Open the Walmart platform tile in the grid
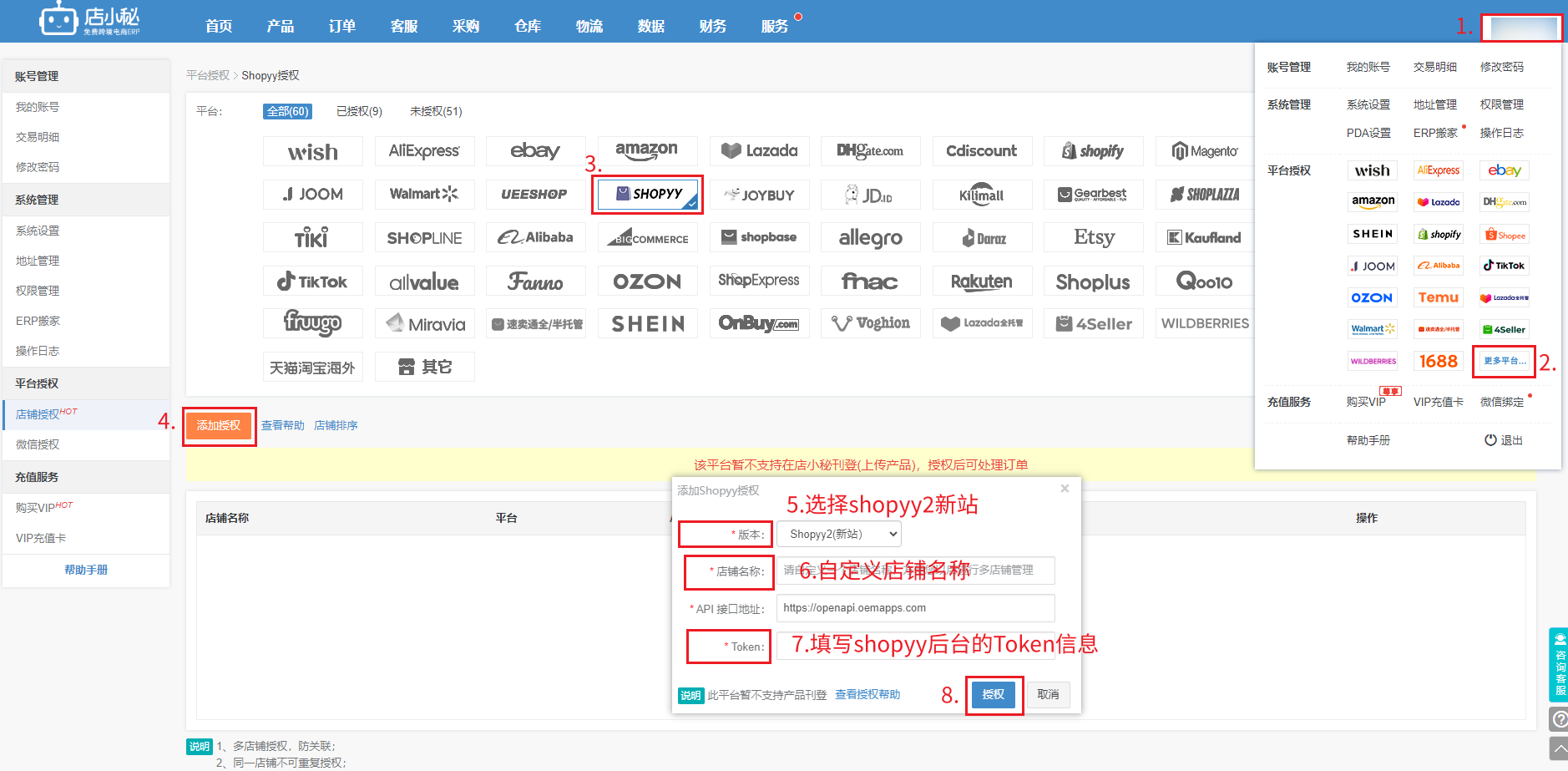1568x771 pixels. tap(424, 195)
